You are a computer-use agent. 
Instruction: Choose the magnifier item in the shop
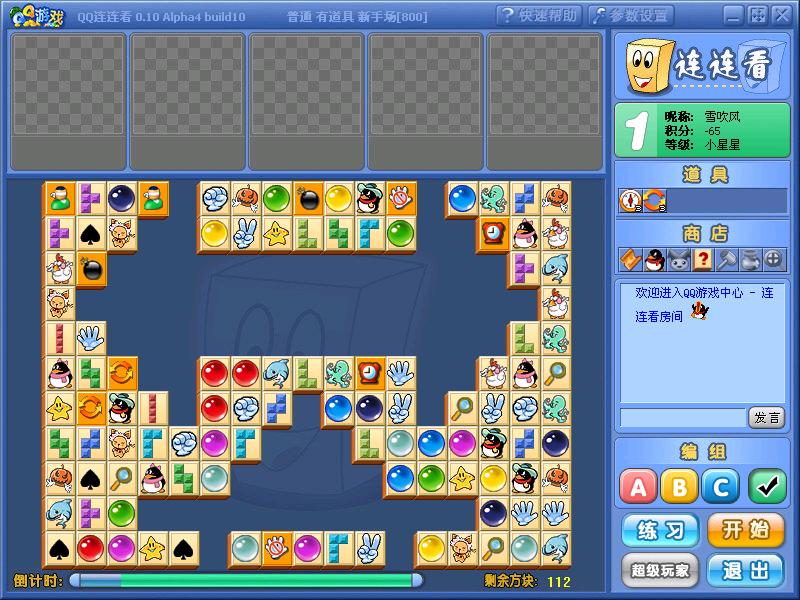(774, 260)
